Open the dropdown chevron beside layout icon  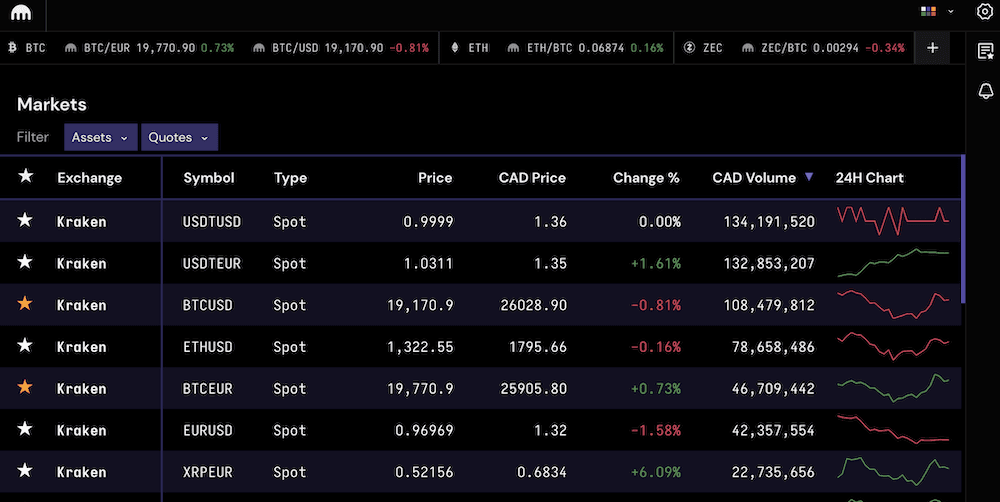point(951,12)
